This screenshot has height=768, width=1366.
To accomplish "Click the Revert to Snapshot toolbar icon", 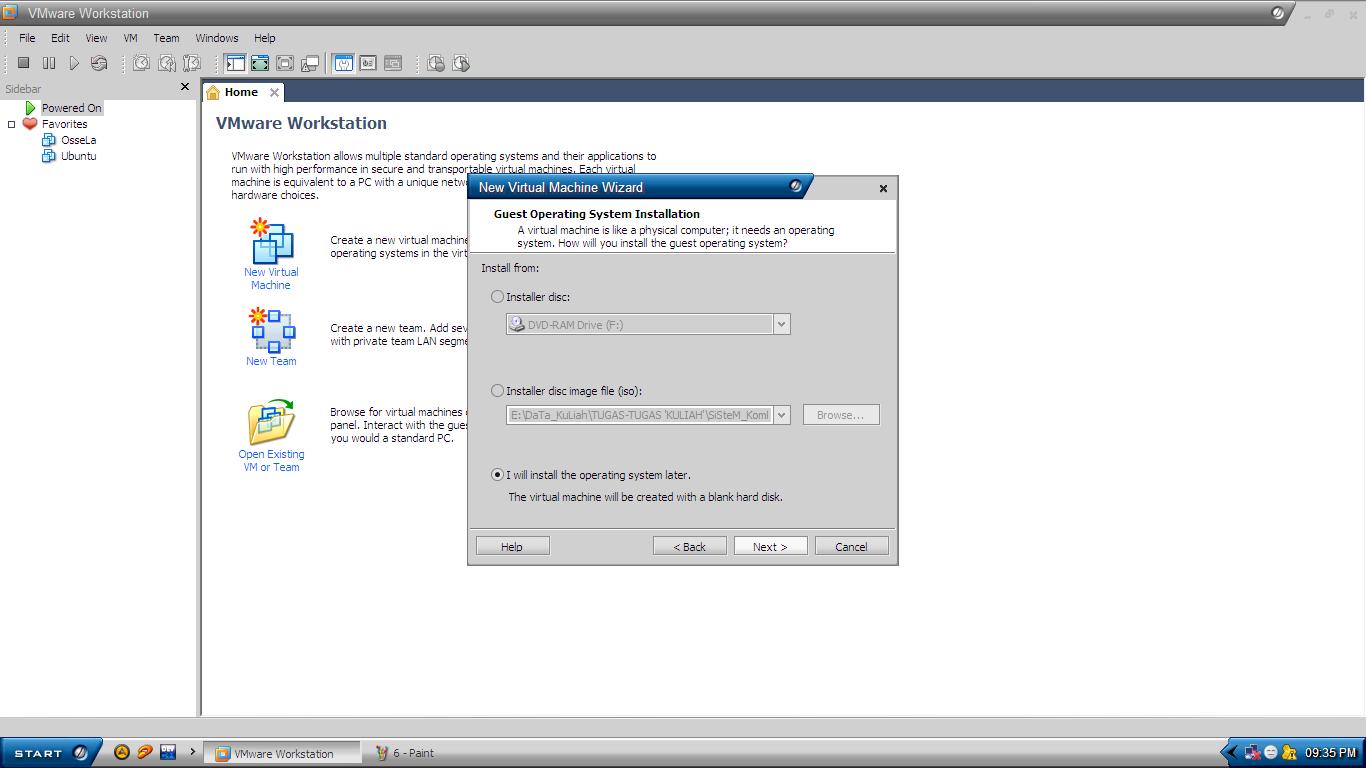I will [x=167, y=63].
